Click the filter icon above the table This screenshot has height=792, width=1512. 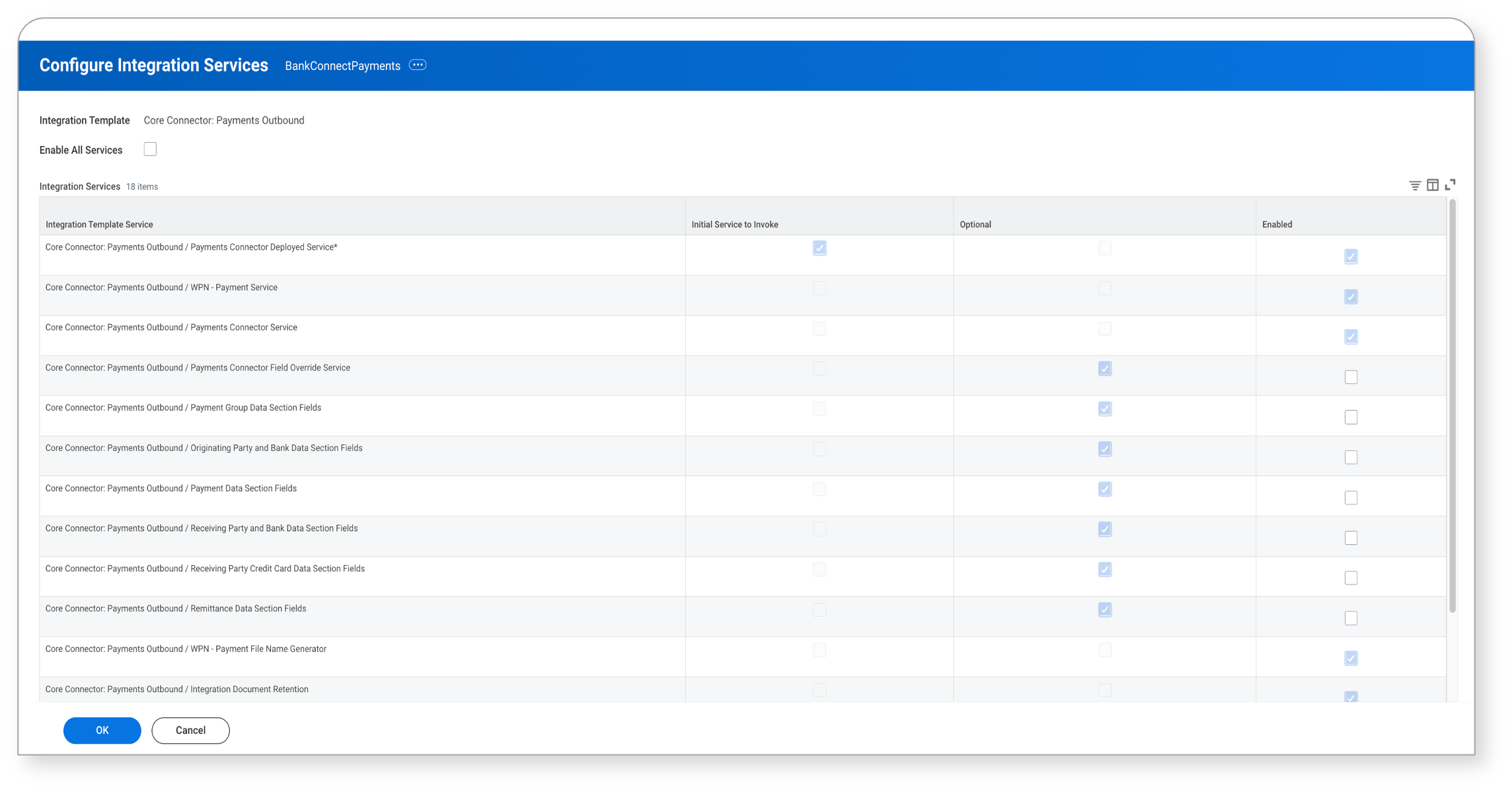1415,186
